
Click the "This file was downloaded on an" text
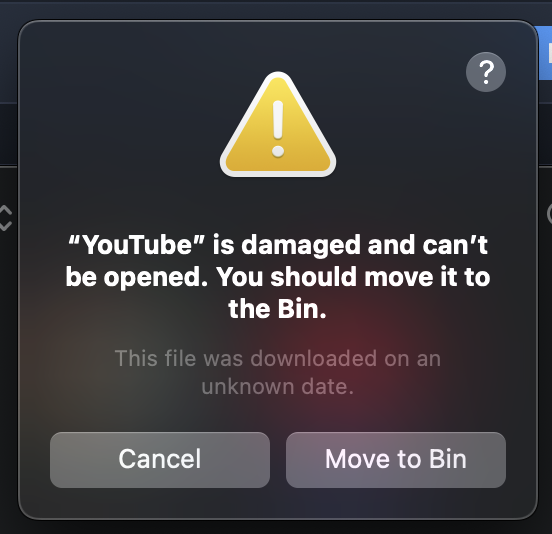click(x=278, y=358)
